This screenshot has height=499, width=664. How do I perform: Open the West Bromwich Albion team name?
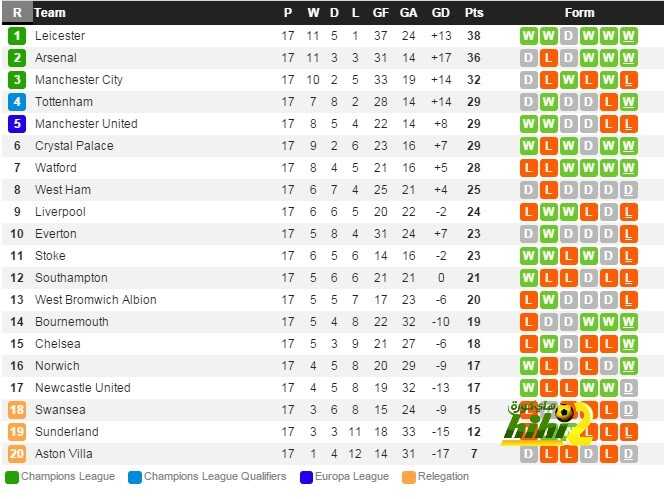tap(96, 300)
